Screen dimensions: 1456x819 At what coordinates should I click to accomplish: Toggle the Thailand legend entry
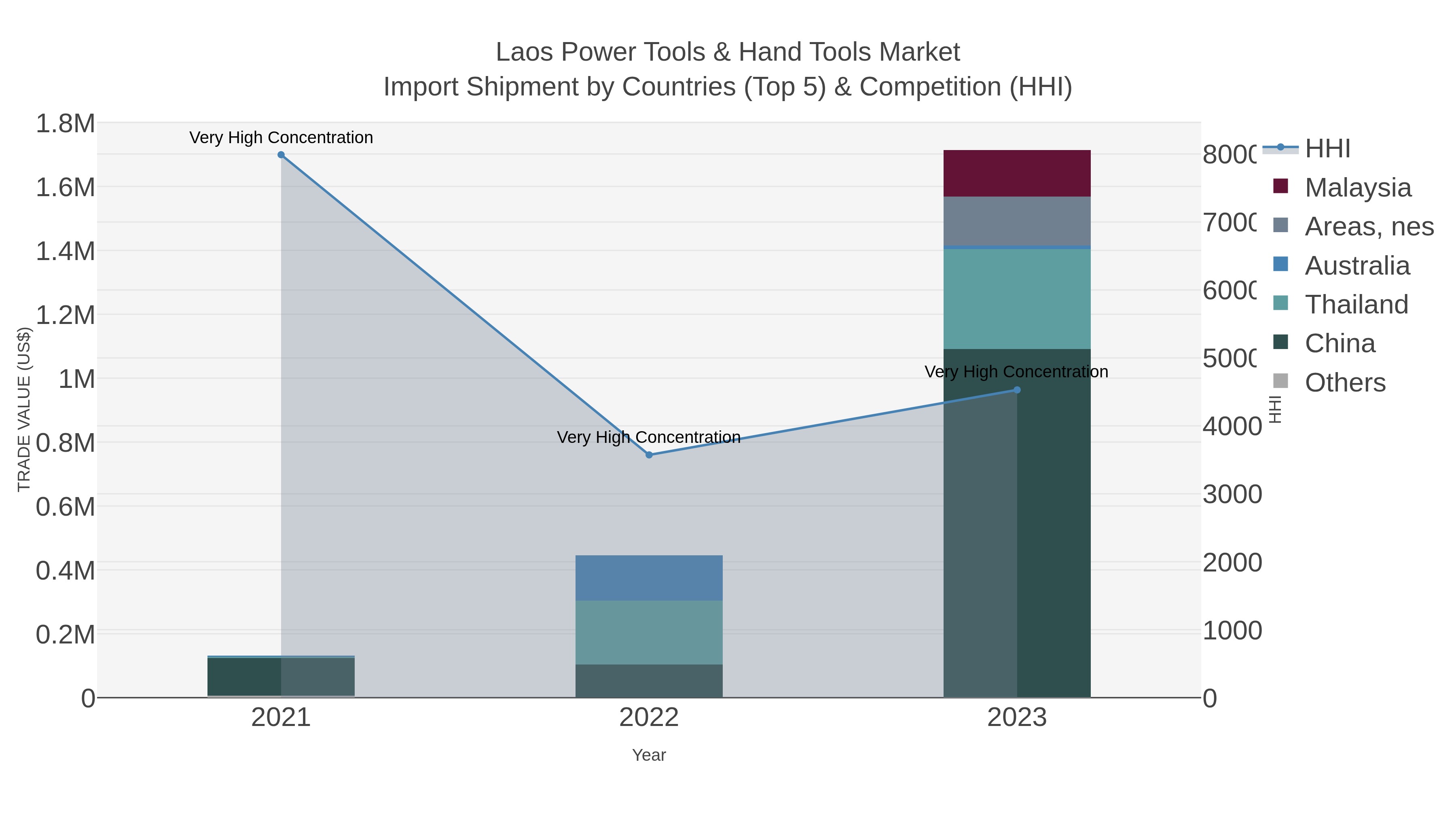(1340, 304)
